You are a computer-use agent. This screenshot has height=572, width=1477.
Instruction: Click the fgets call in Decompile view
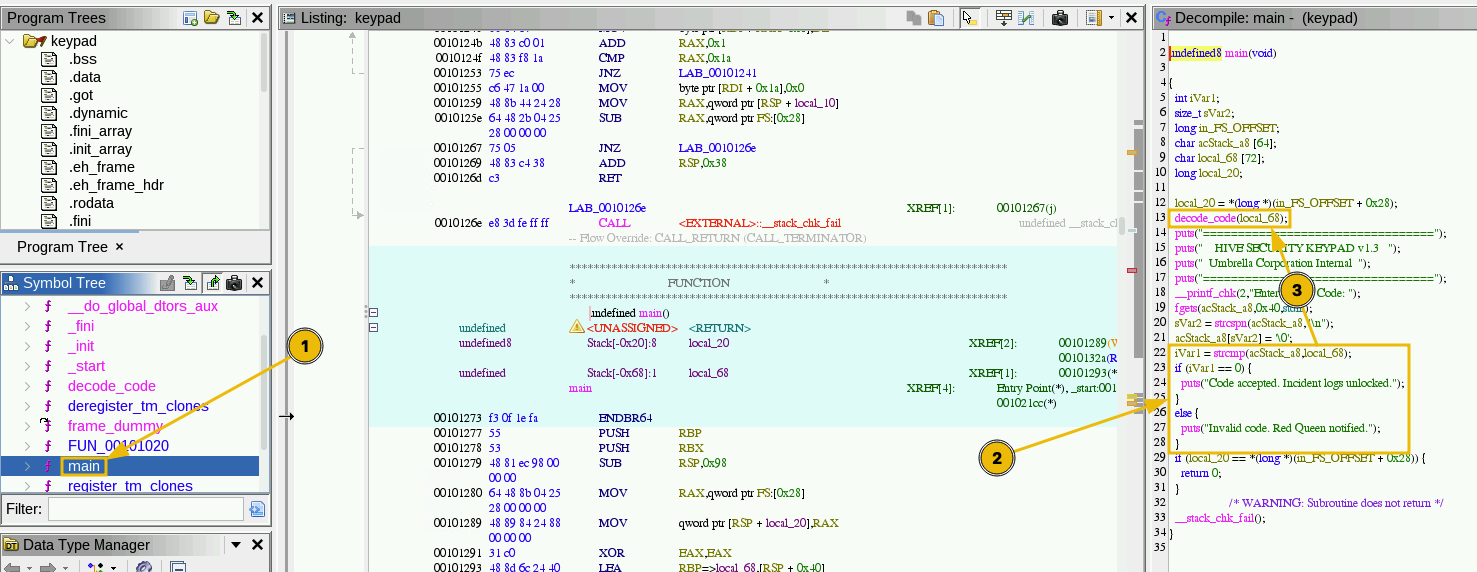1187,308
